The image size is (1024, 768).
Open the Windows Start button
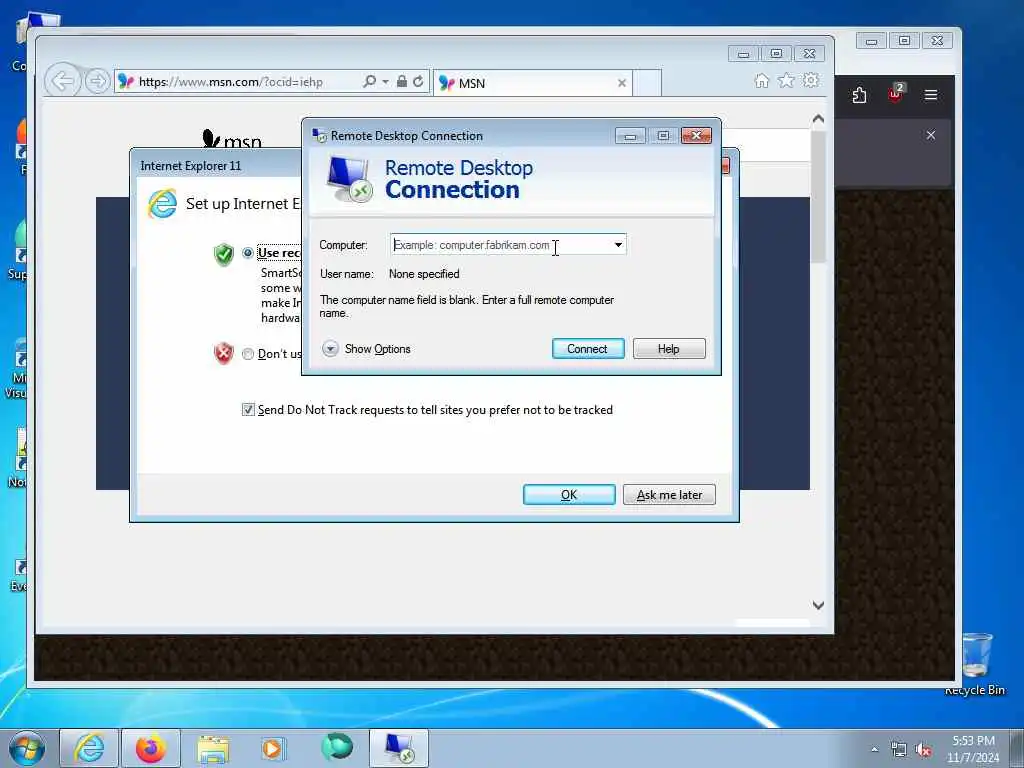(27, 748)
